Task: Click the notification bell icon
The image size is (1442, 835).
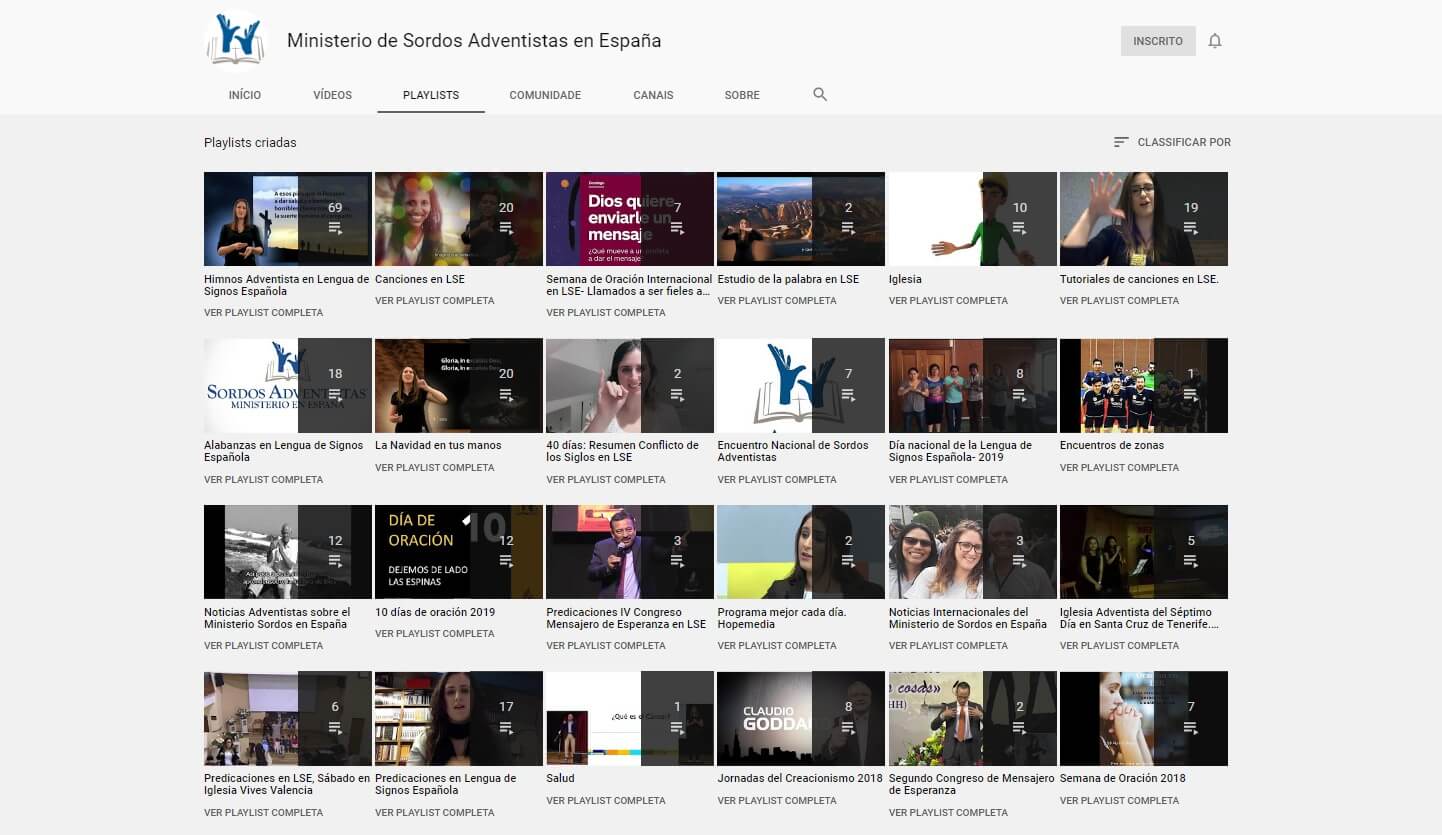Action: coord(1215,41)
